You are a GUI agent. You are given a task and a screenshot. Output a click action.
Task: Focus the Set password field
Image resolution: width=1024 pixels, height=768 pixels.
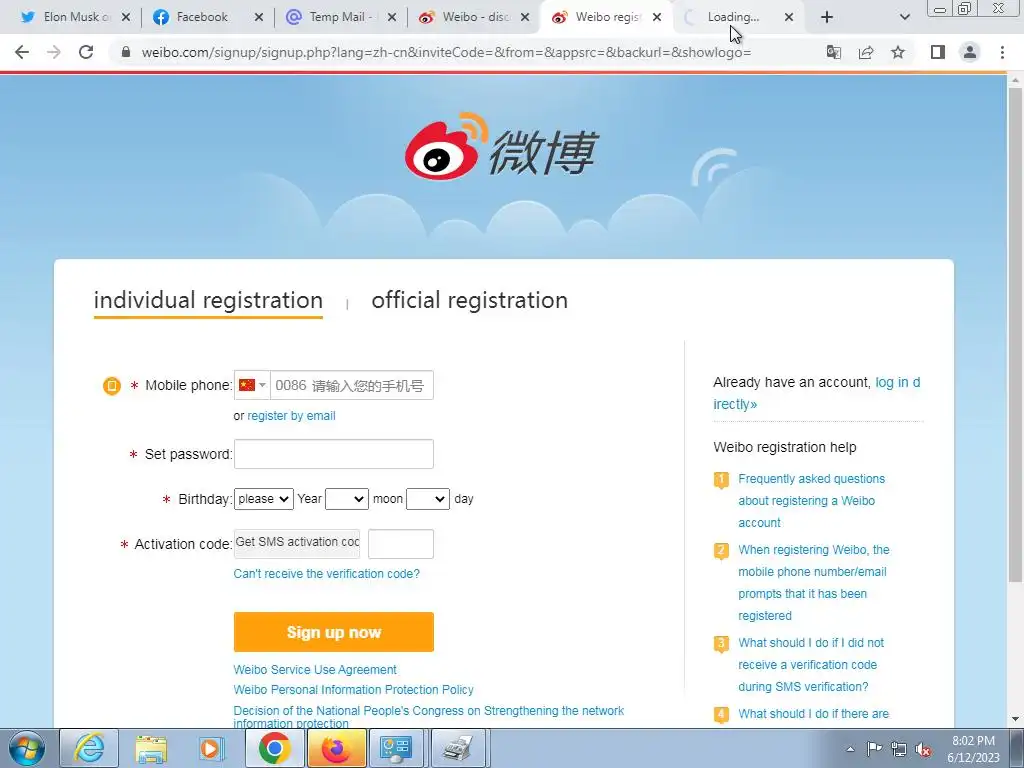pyautogui.click(x=334, y=454)
